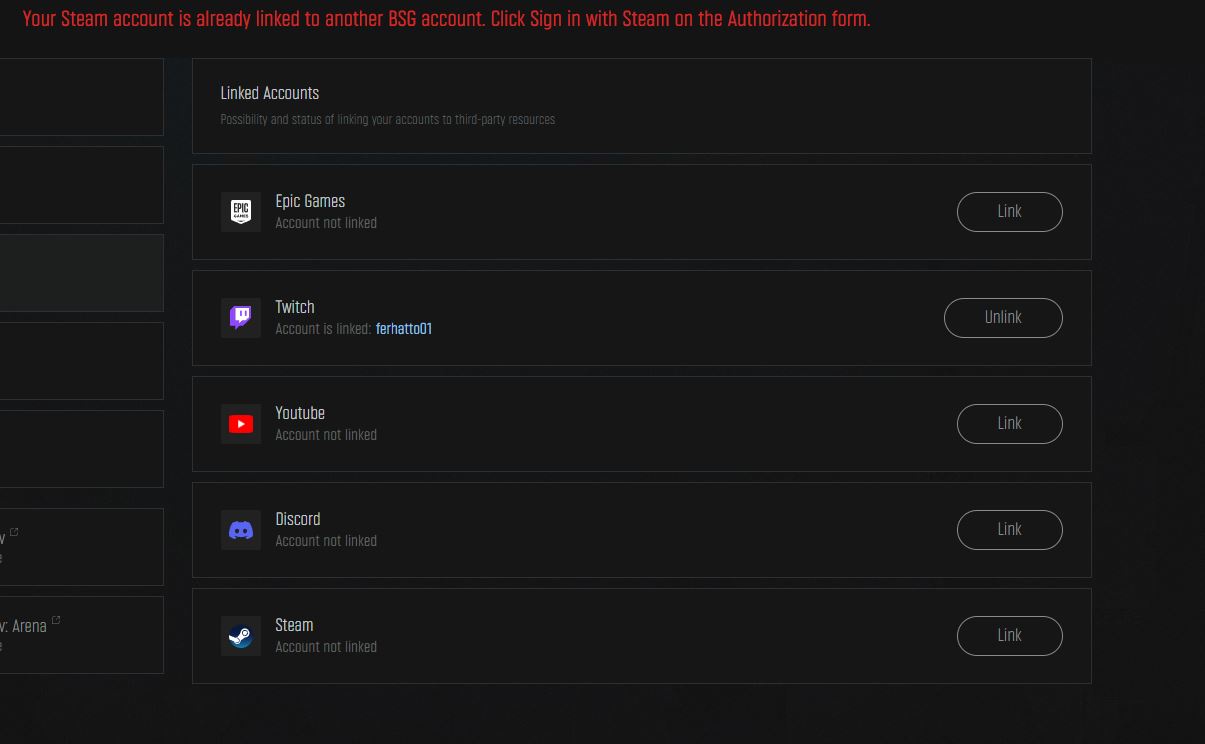Click the Epic Games logo icon
This screenshot has height=744, width=1205.
240,212
